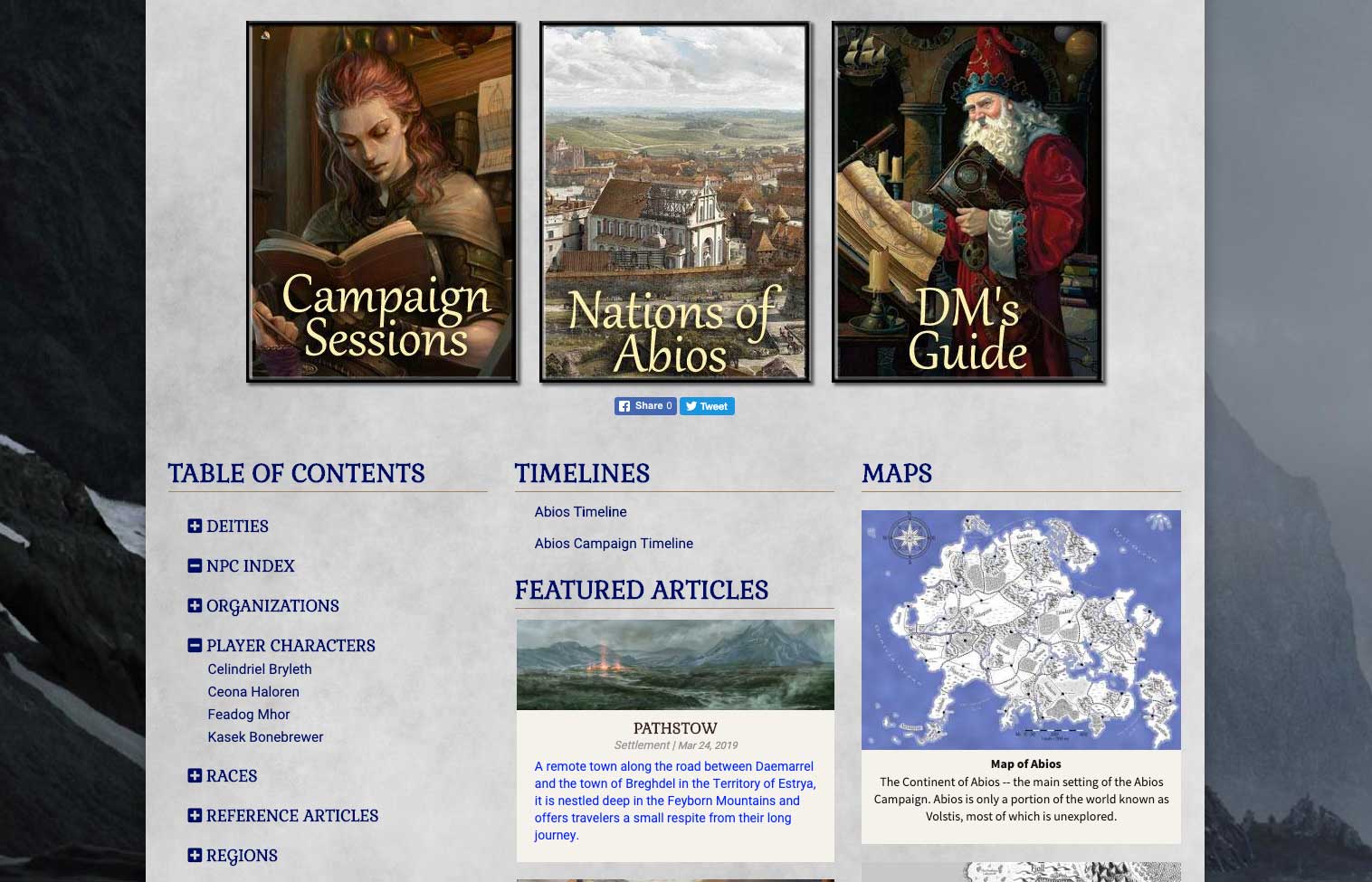Screen dimensions: 1372x882
Task: Select Kasek Bonebrewer character link
Action: click(265, 737)
